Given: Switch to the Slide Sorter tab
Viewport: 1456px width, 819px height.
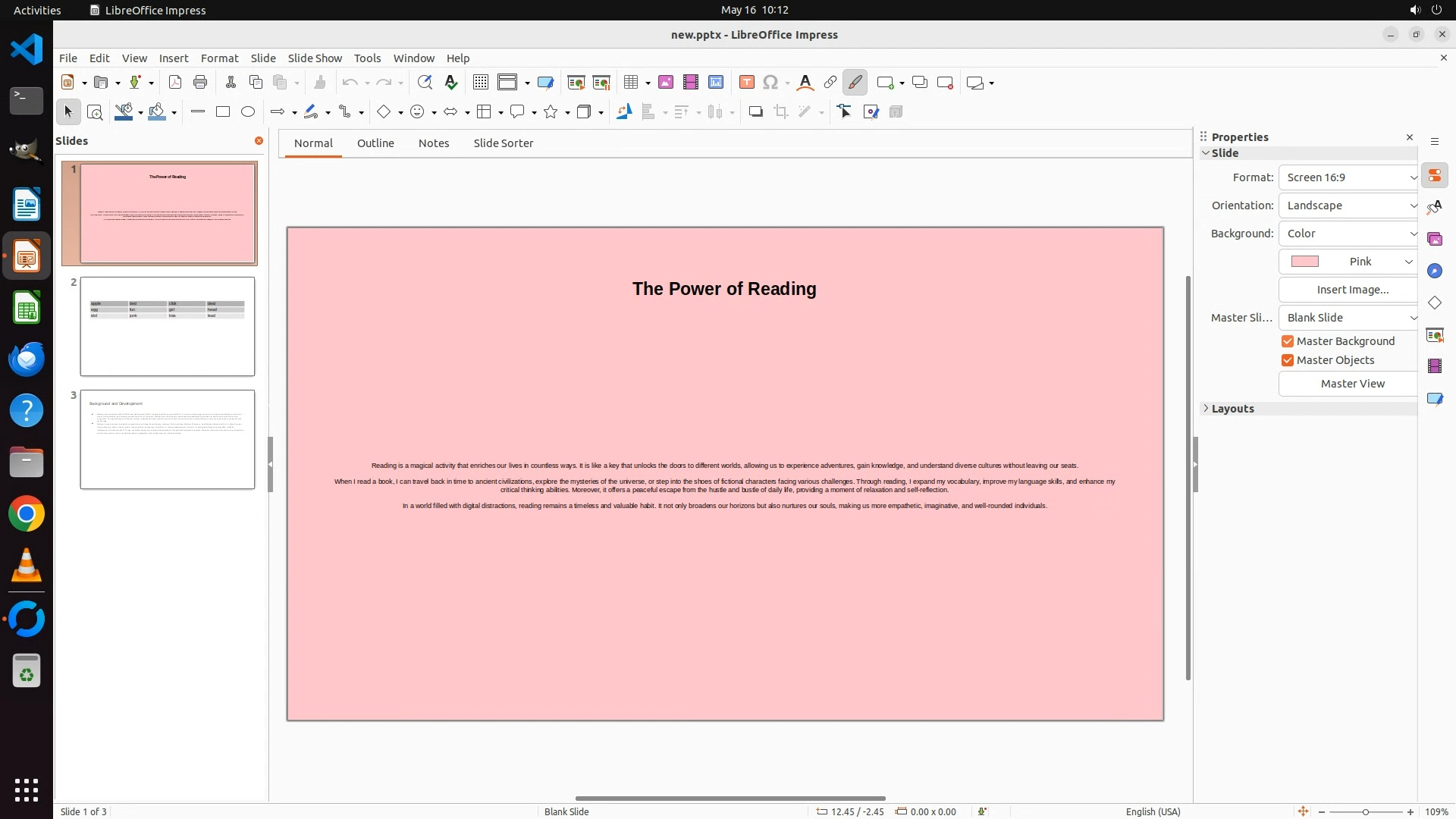Looking at the screenshot, I should tap(503, 143).
